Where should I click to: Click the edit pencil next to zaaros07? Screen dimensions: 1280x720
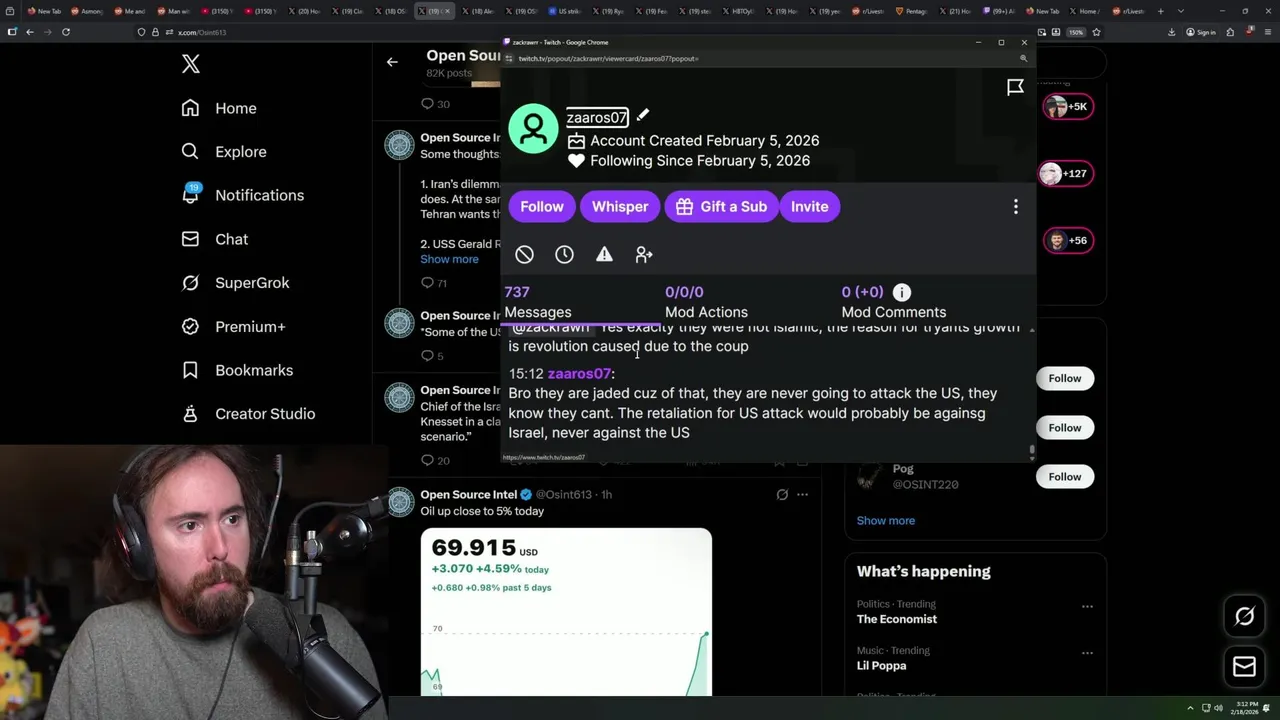pos(643,116)
